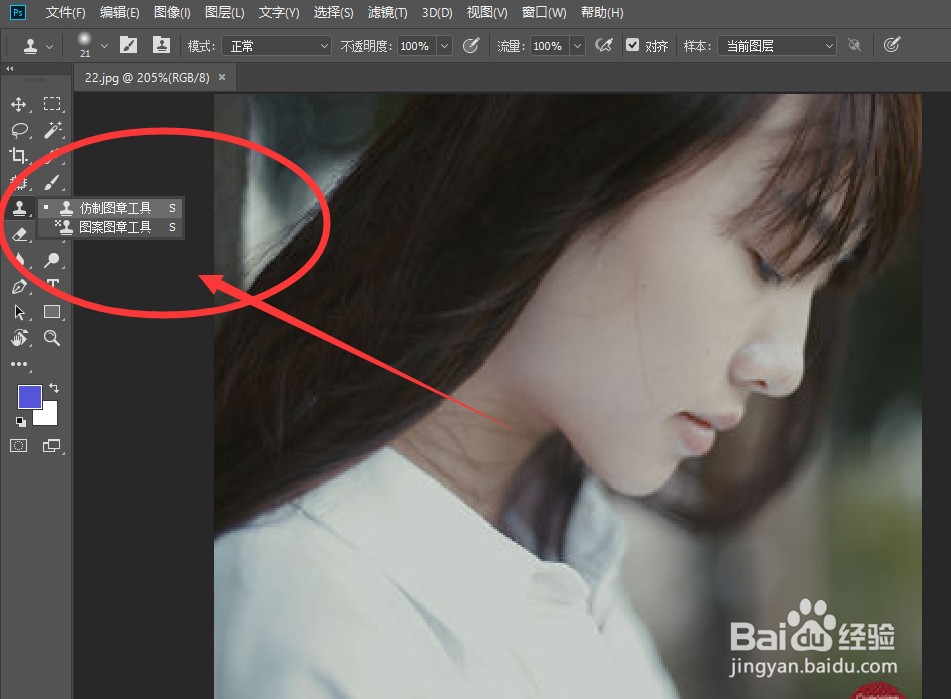Edit the 流量 100% value field

(x=549, y=46)
